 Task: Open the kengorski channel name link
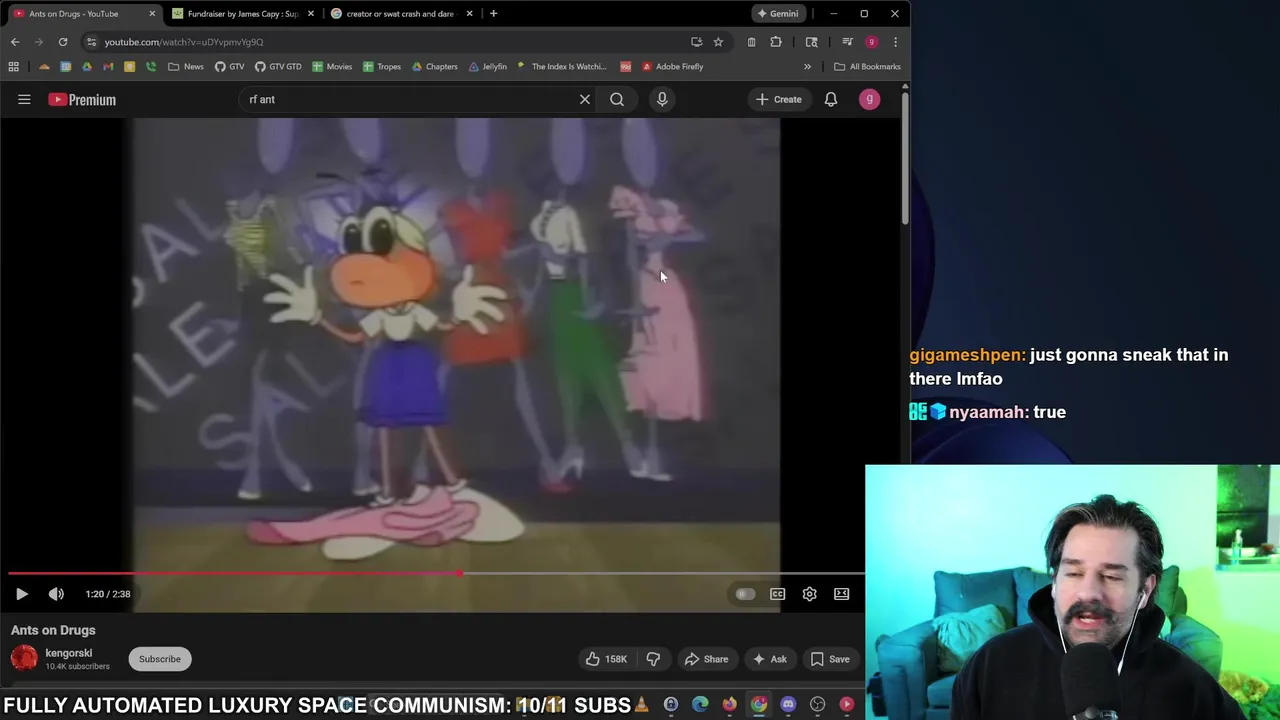click(x=69, y=653)
